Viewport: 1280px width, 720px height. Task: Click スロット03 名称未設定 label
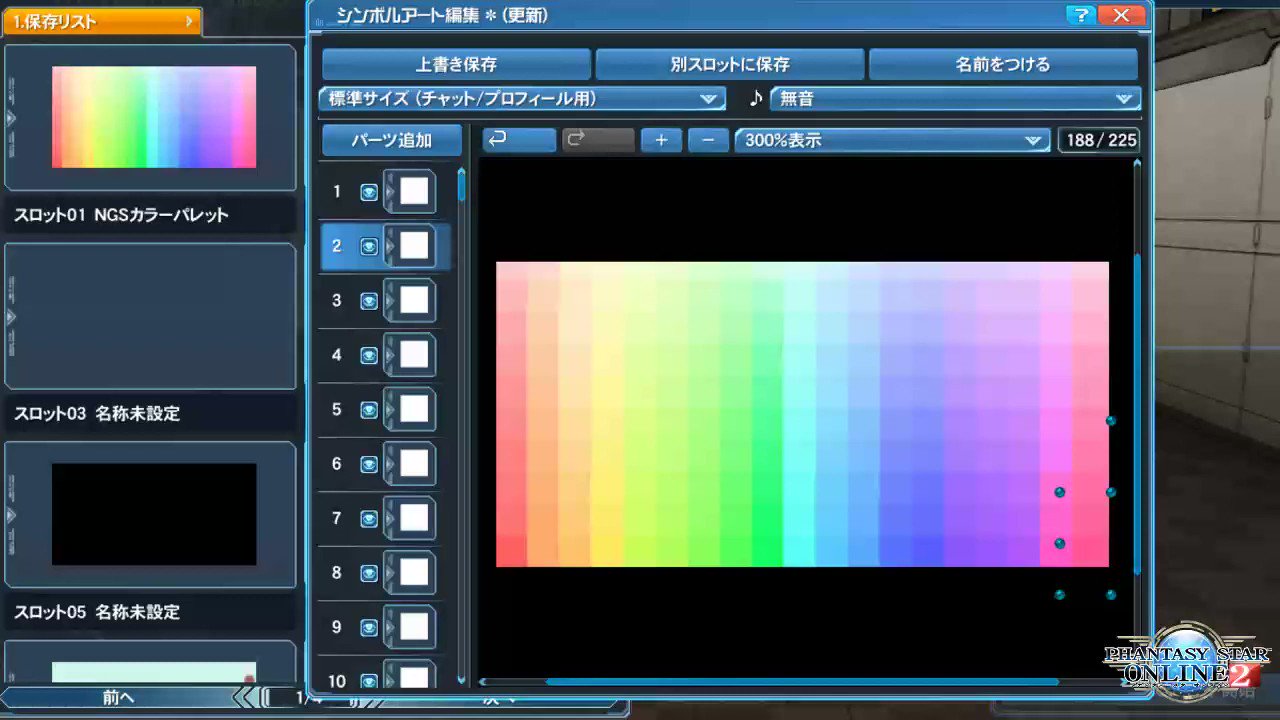[97, 413]
